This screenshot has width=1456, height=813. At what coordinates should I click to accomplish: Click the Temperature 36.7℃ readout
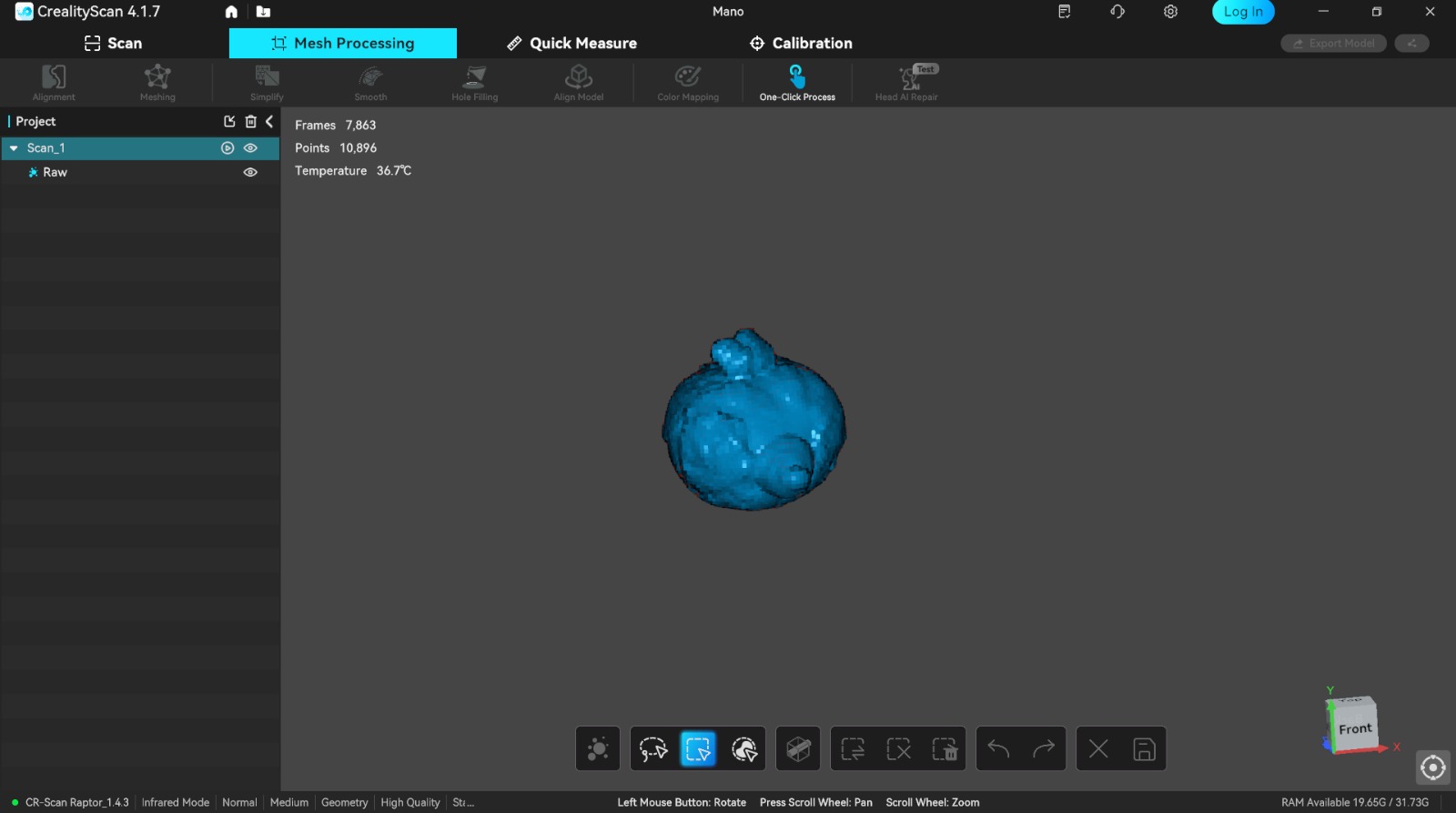353,170
